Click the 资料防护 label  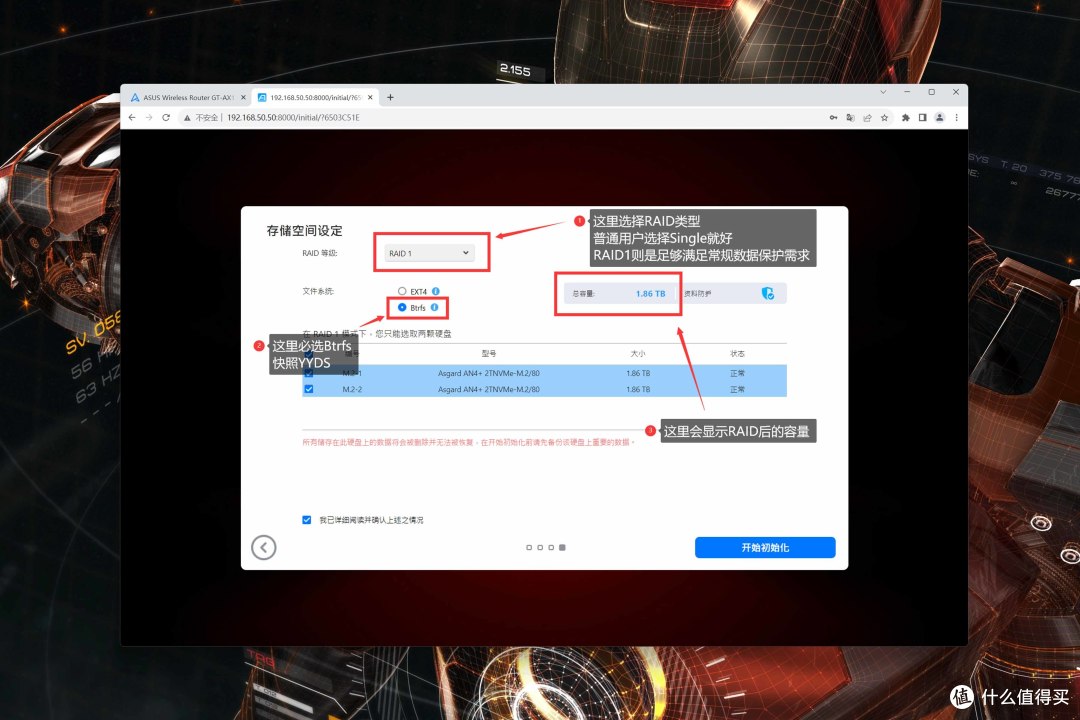tap(698, 294)
